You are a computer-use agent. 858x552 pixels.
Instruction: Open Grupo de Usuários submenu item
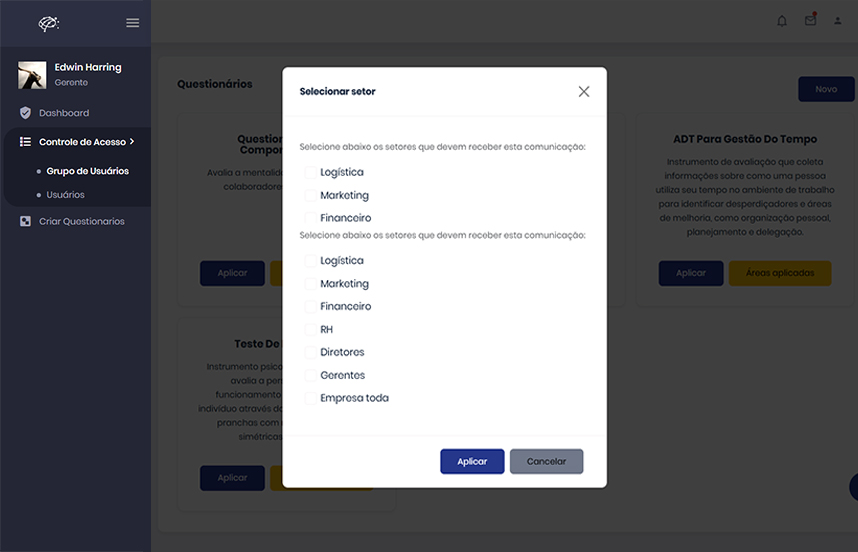[x=87, y=171]
